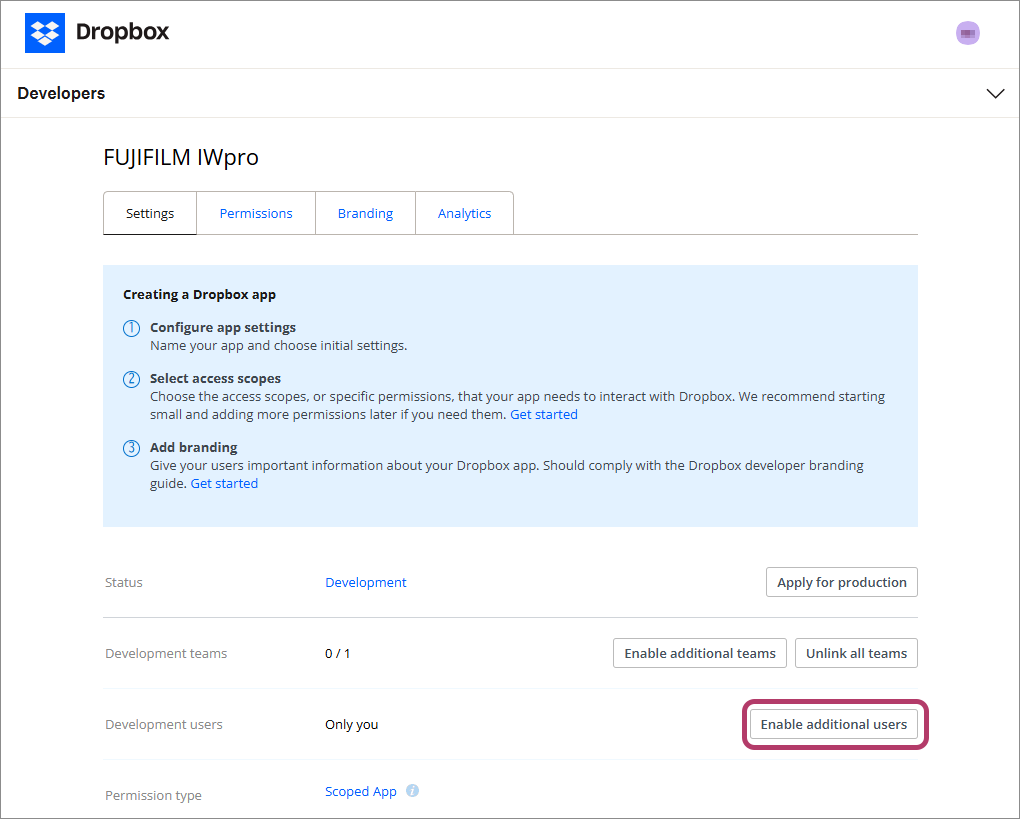This screenshot has height=819, width=1020.
Task: Click the step 2 circle icon
Action: [x=131, y=379]
